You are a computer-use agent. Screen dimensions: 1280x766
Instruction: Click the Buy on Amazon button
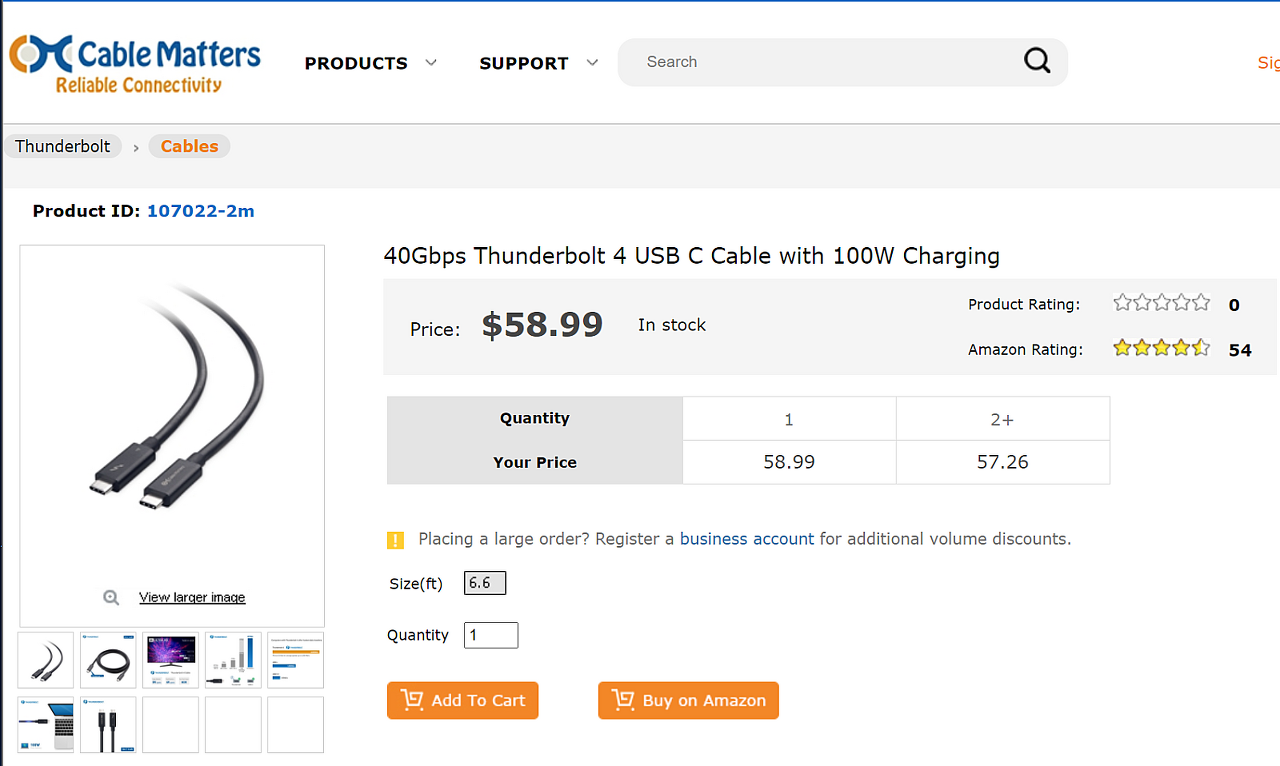(688, 700)
